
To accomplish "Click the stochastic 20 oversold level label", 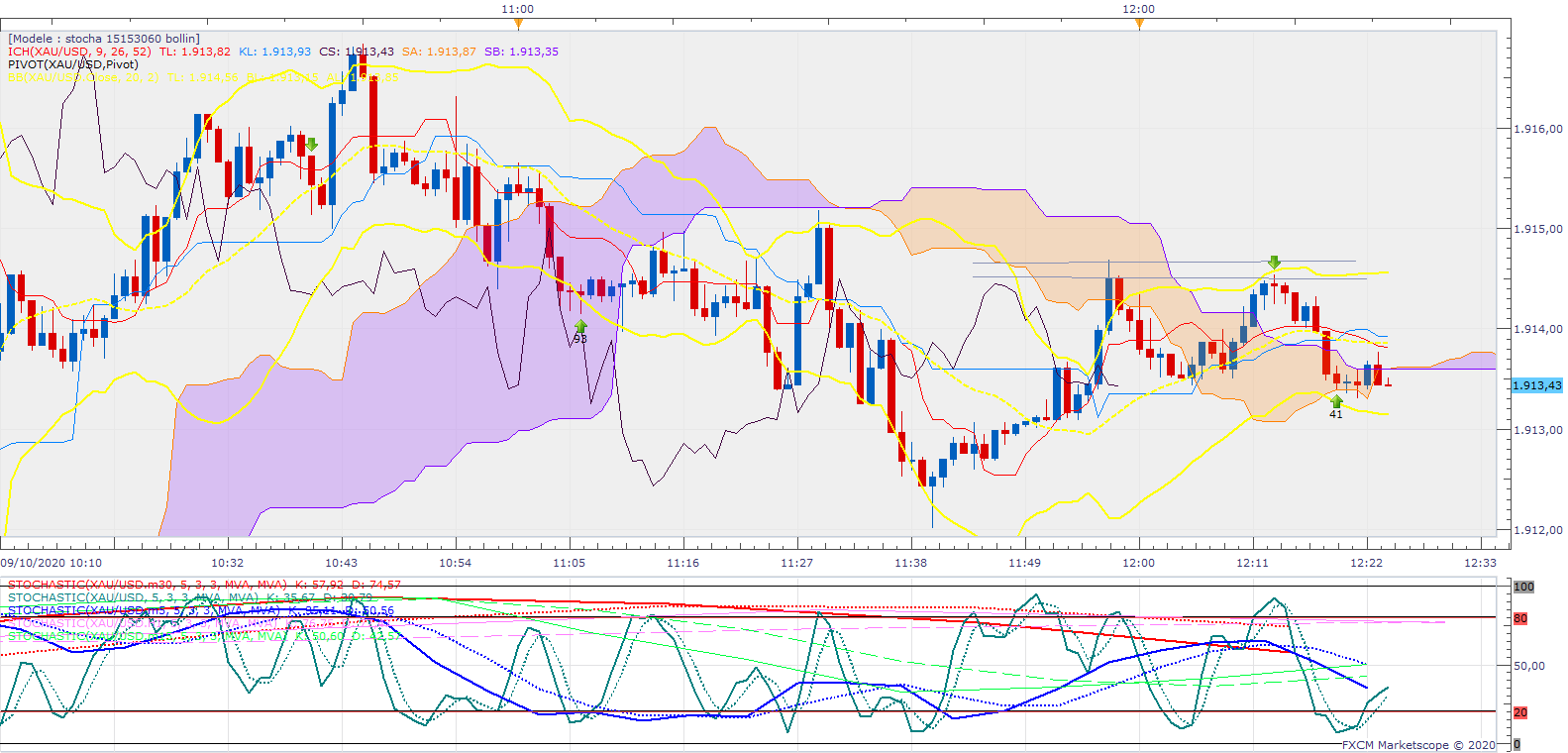I will click(x=1520, y=712).
